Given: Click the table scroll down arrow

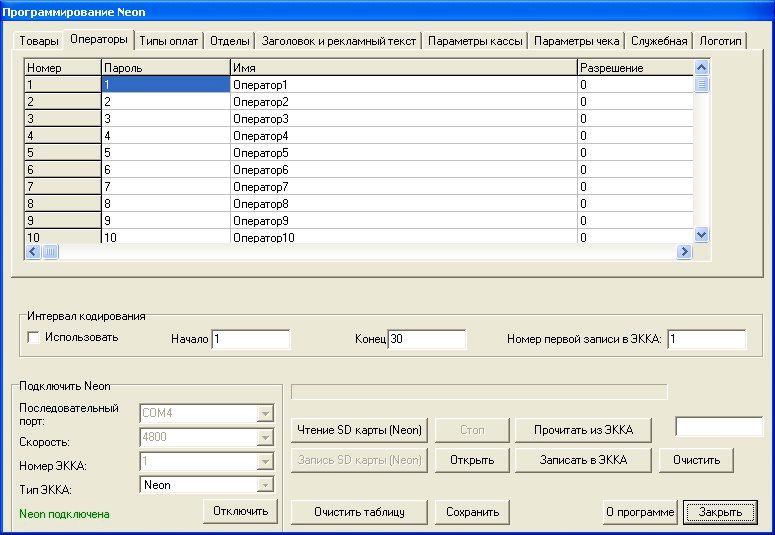Looking at the screenshot, I should 701,234.
